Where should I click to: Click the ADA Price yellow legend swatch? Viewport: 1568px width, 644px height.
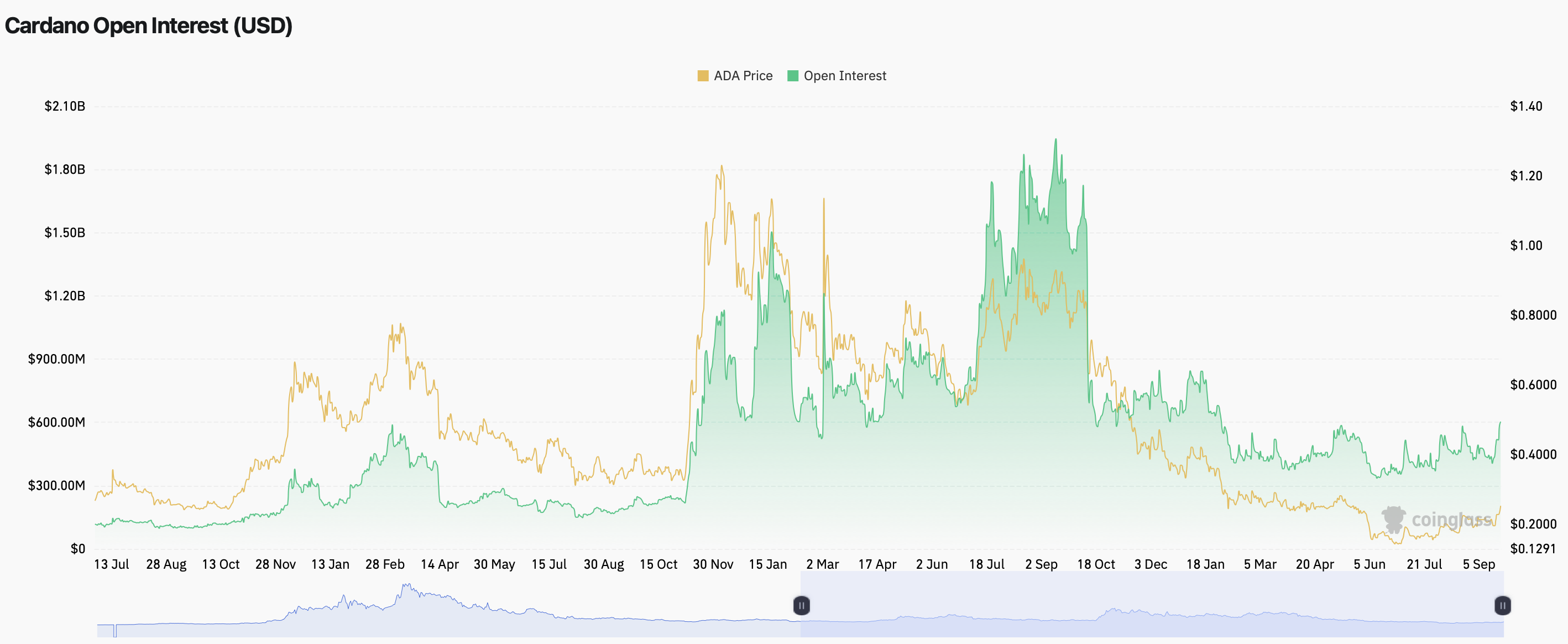tap(703, 76)
